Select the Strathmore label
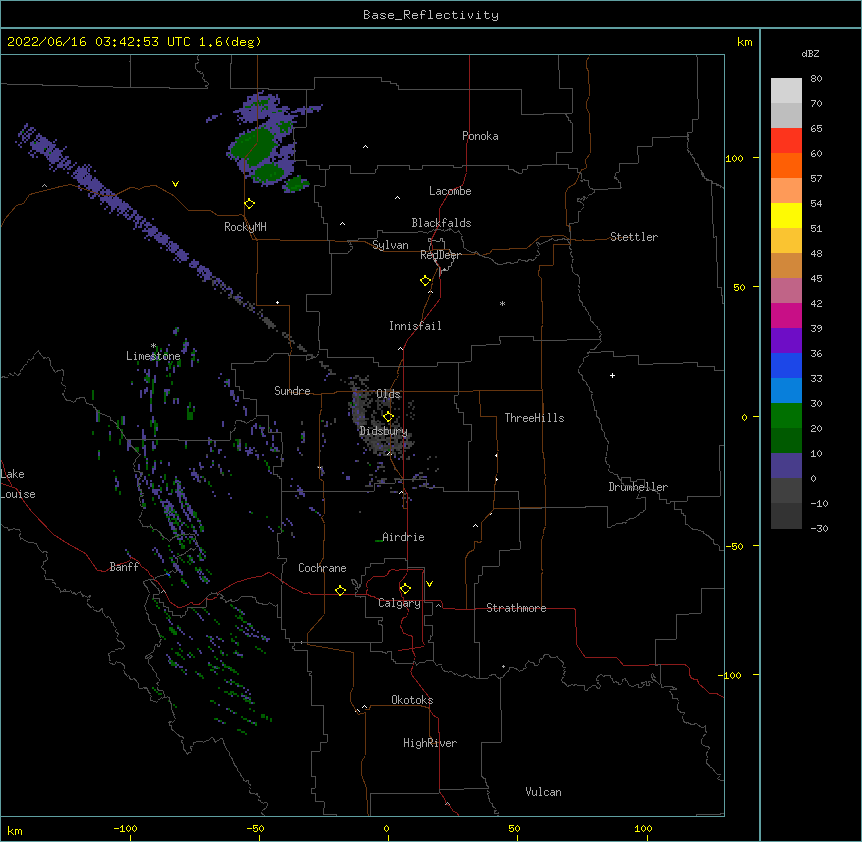862x842 pixels. pyautogui.click(x=516, y=608)
